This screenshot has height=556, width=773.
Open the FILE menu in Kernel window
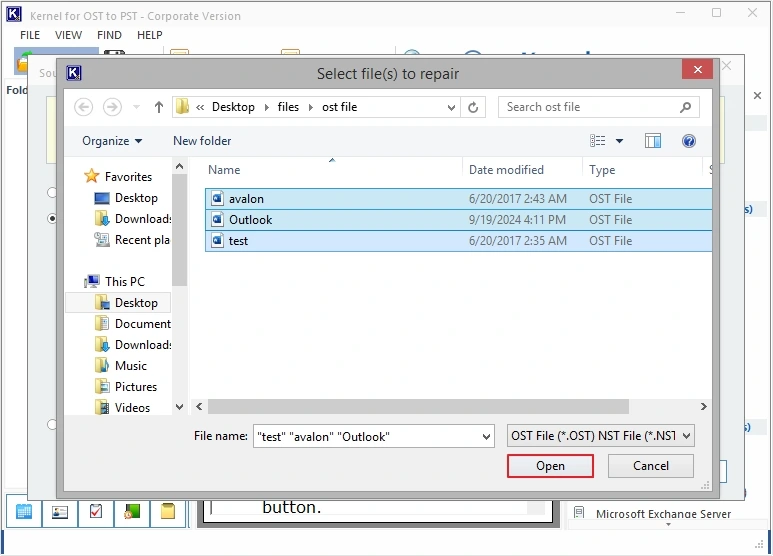30,35
